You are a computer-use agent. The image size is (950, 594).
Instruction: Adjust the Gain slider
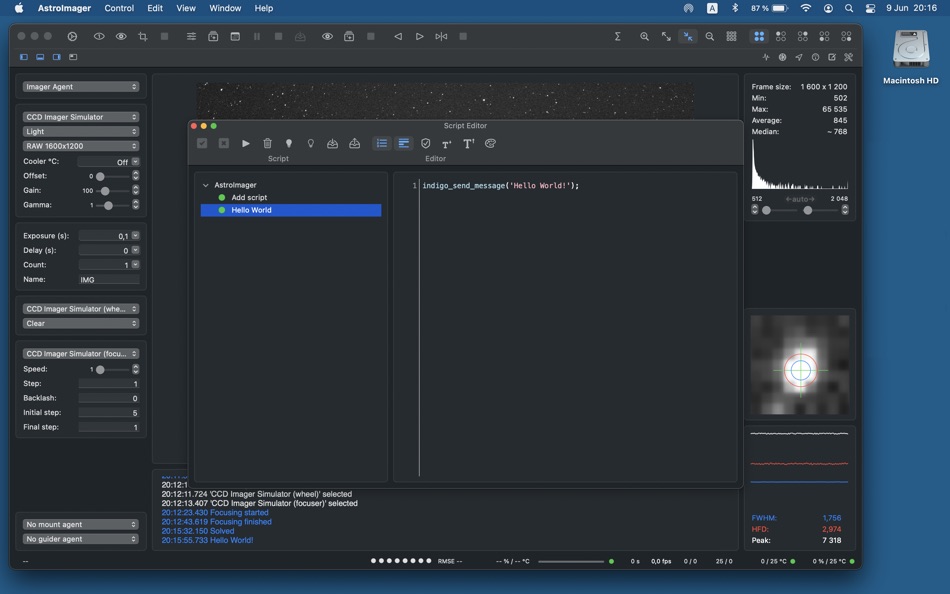coord(107,190)
